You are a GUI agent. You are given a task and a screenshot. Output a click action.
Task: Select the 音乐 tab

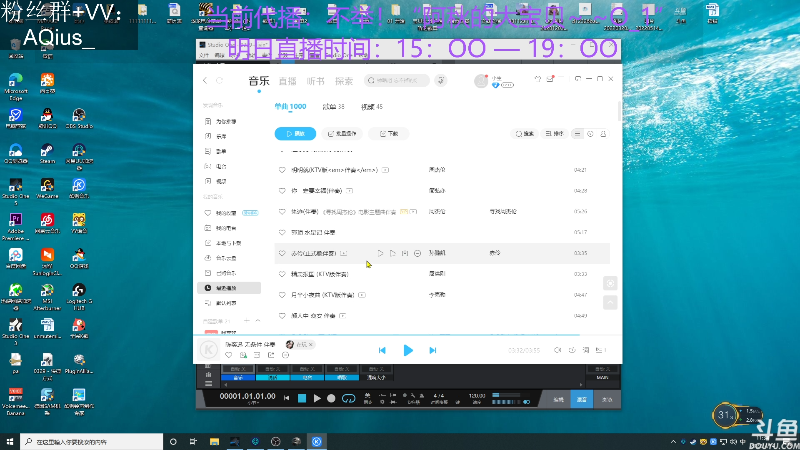[259, 81]
